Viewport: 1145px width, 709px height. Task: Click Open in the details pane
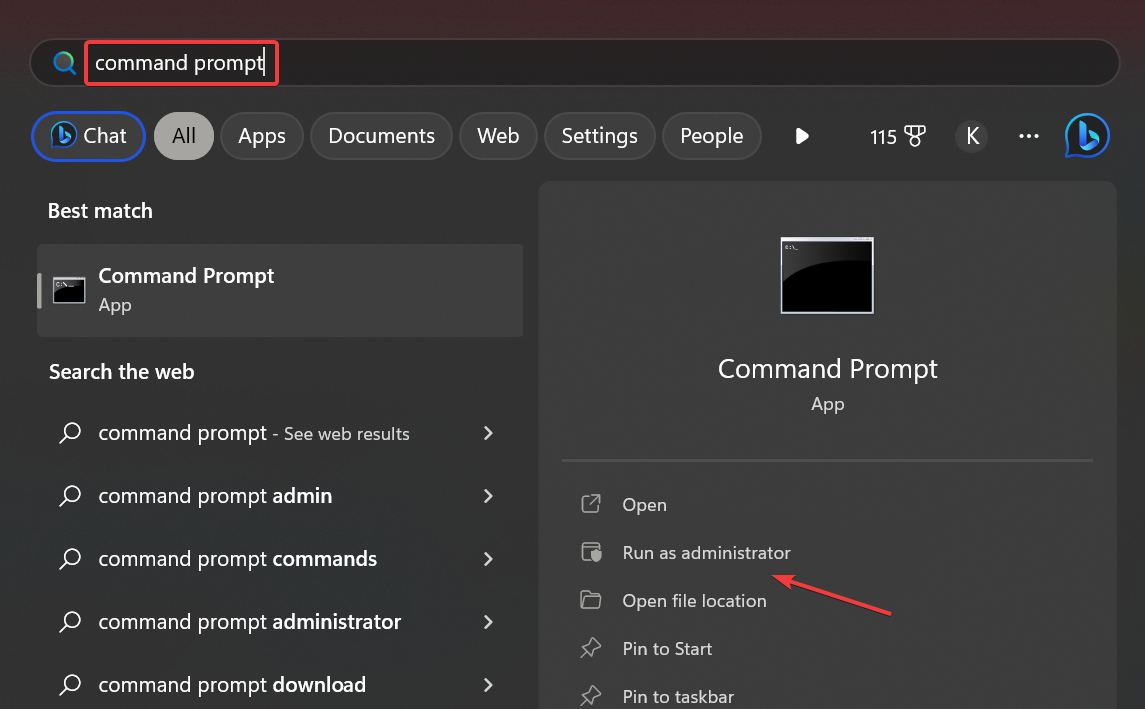tap(644, 505)
